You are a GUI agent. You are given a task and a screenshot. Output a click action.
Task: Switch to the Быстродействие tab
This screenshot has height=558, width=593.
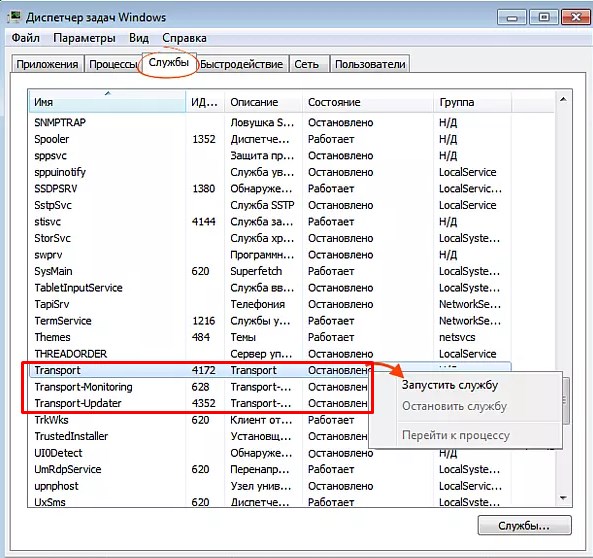pyautogui.click(x=242, y=64)
